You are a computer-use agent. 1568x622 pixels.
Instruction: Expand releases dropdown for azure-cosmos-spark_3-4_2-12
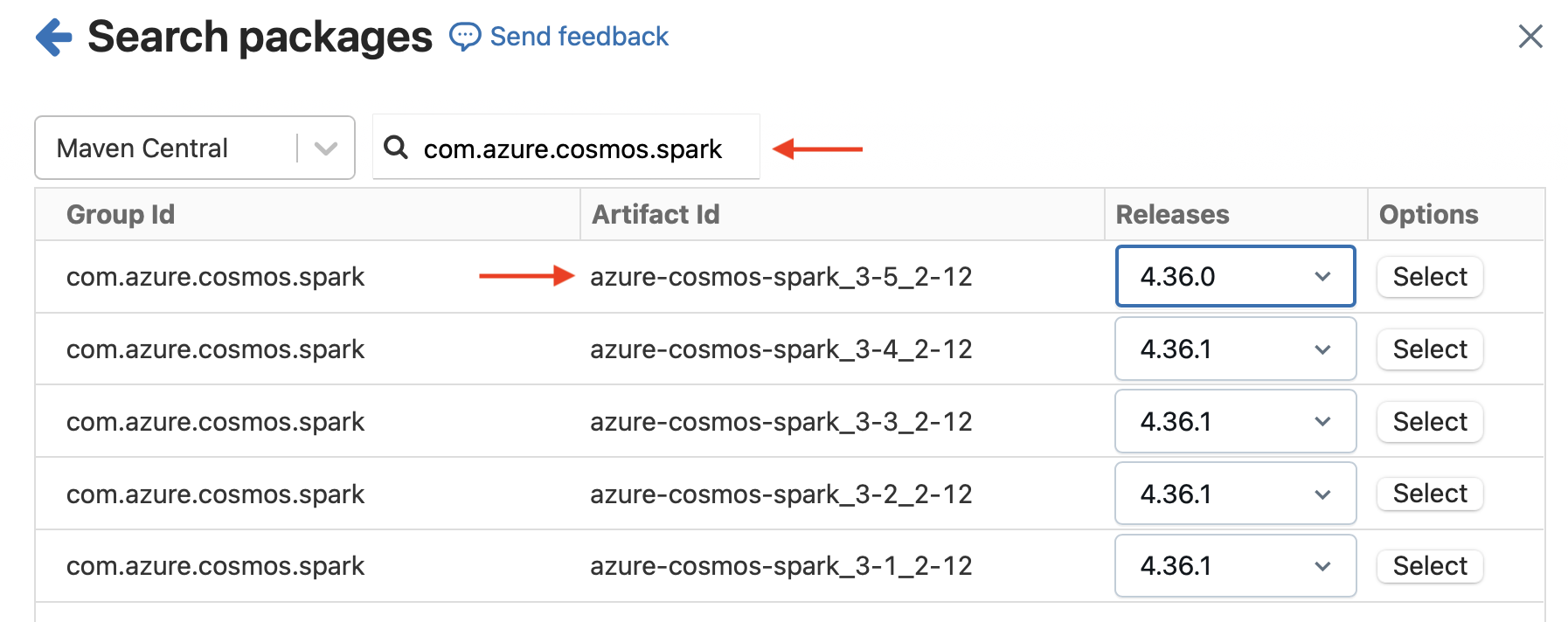[1234, 349]
